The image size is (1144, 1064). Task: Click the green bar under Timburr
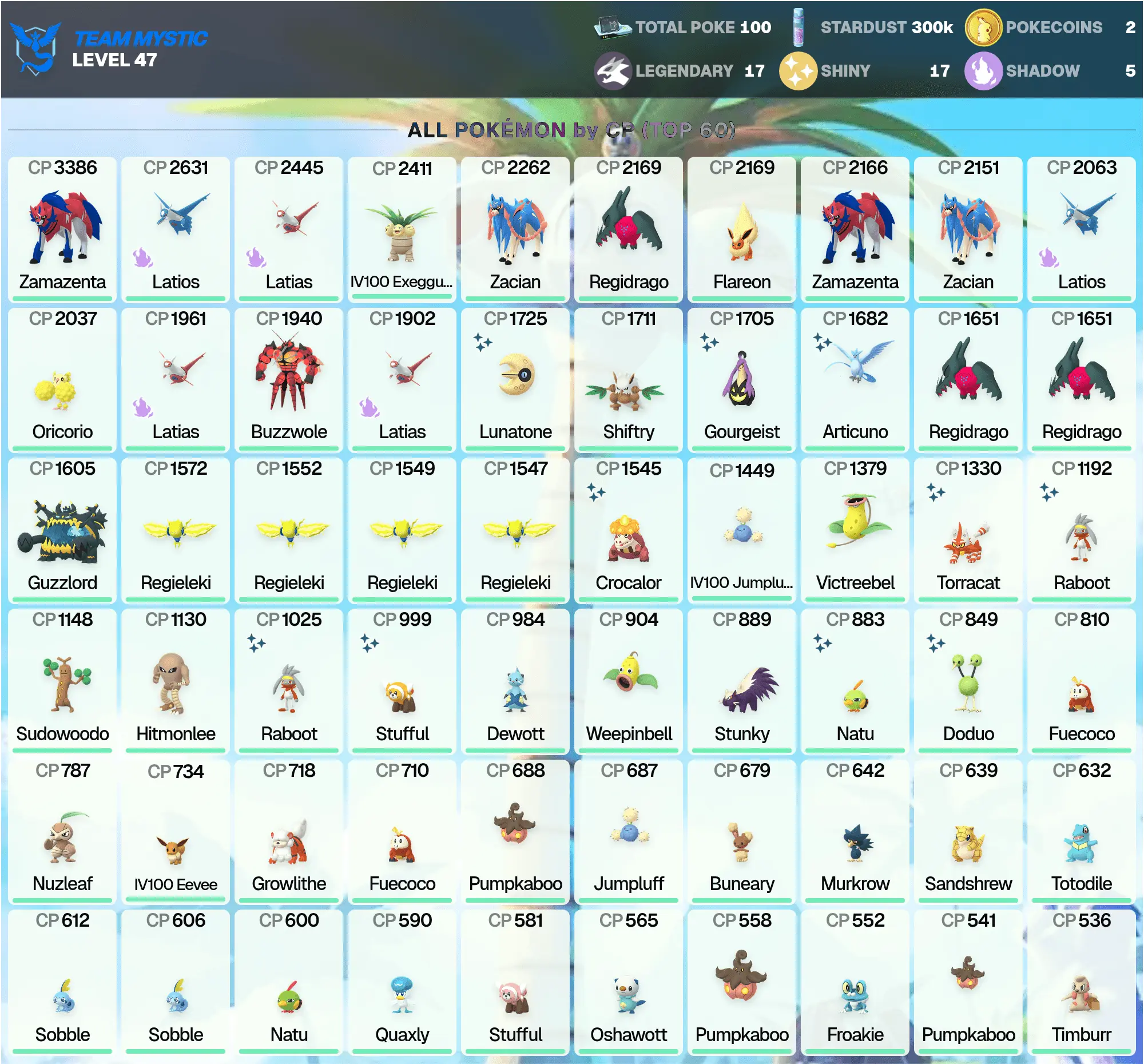point(1081,1051)
